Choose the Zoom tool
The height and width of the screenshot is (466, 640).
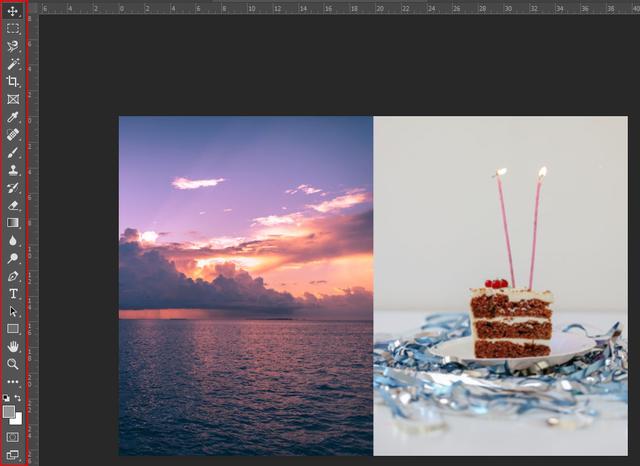pos(13,364)
